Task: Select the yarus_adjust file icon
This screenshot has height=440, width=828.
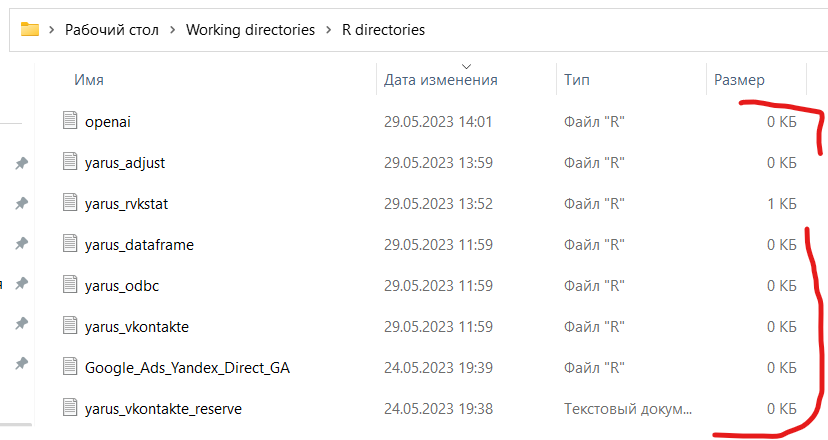Action: pos(70,161)
